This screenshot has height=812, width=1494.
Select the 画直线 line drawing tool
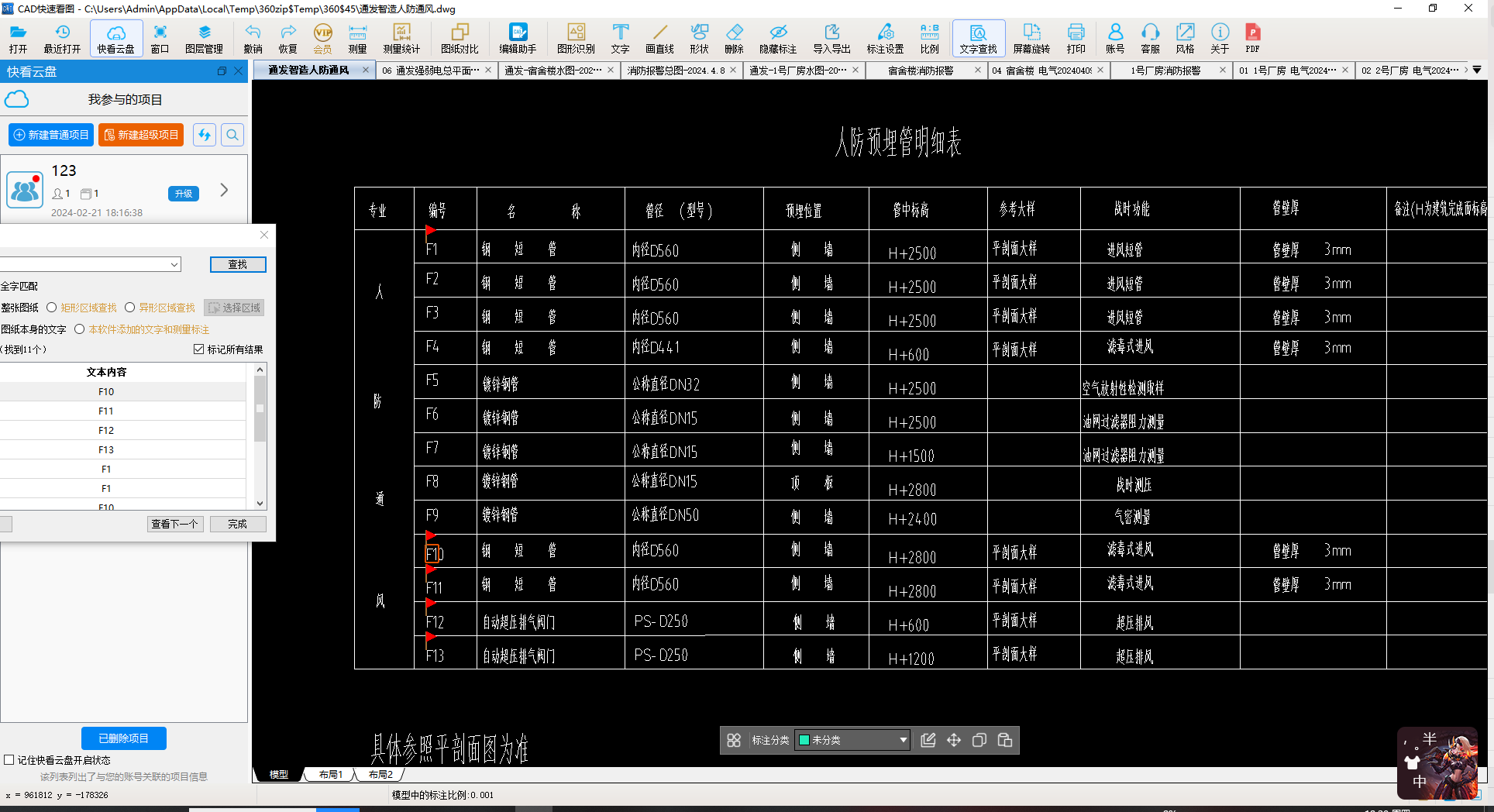coord(659,38)
